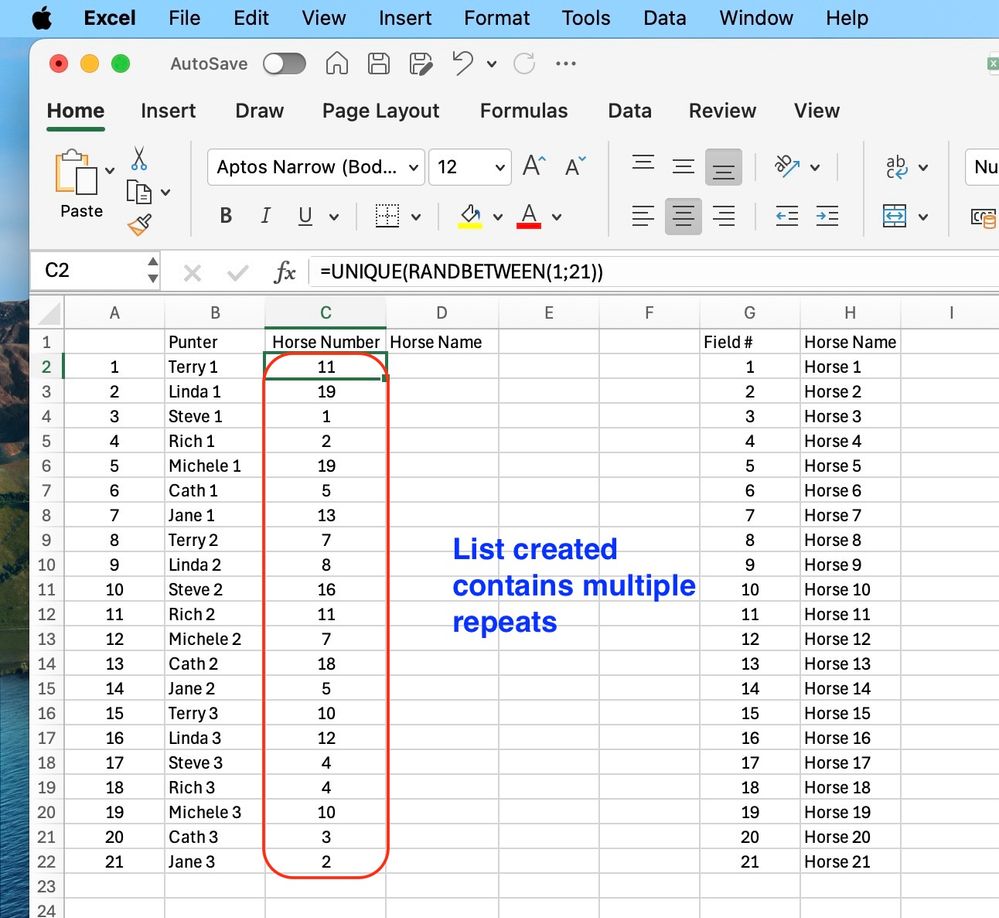Toggle Italic formatting
999x918 pixels.
[x=266, y=216]
